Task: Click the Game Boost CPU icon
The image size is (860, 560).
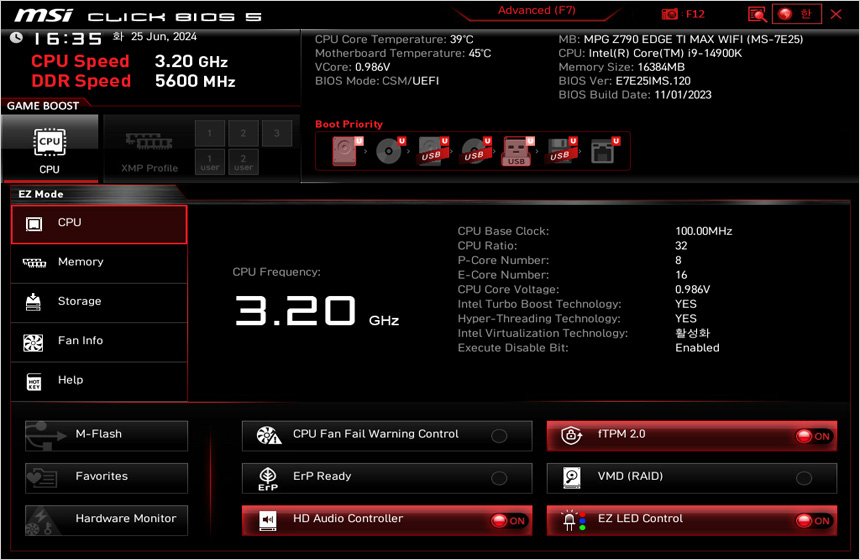Action: tap(49, 147)
